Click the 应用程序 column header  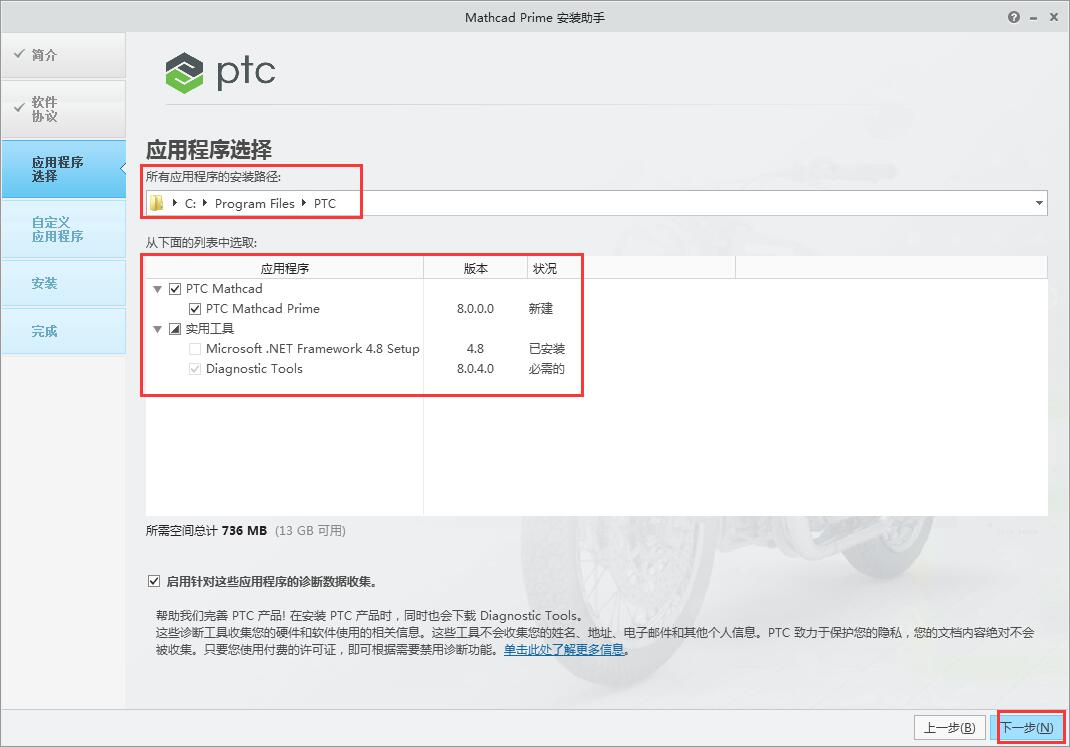coord(285,268)
